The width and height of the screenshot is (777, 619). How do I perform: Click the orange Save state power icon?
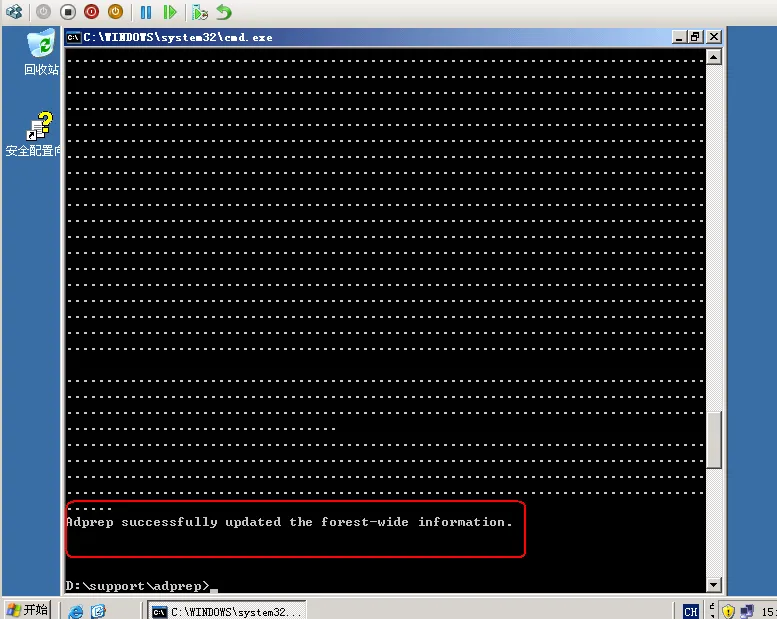click(115, 11)
